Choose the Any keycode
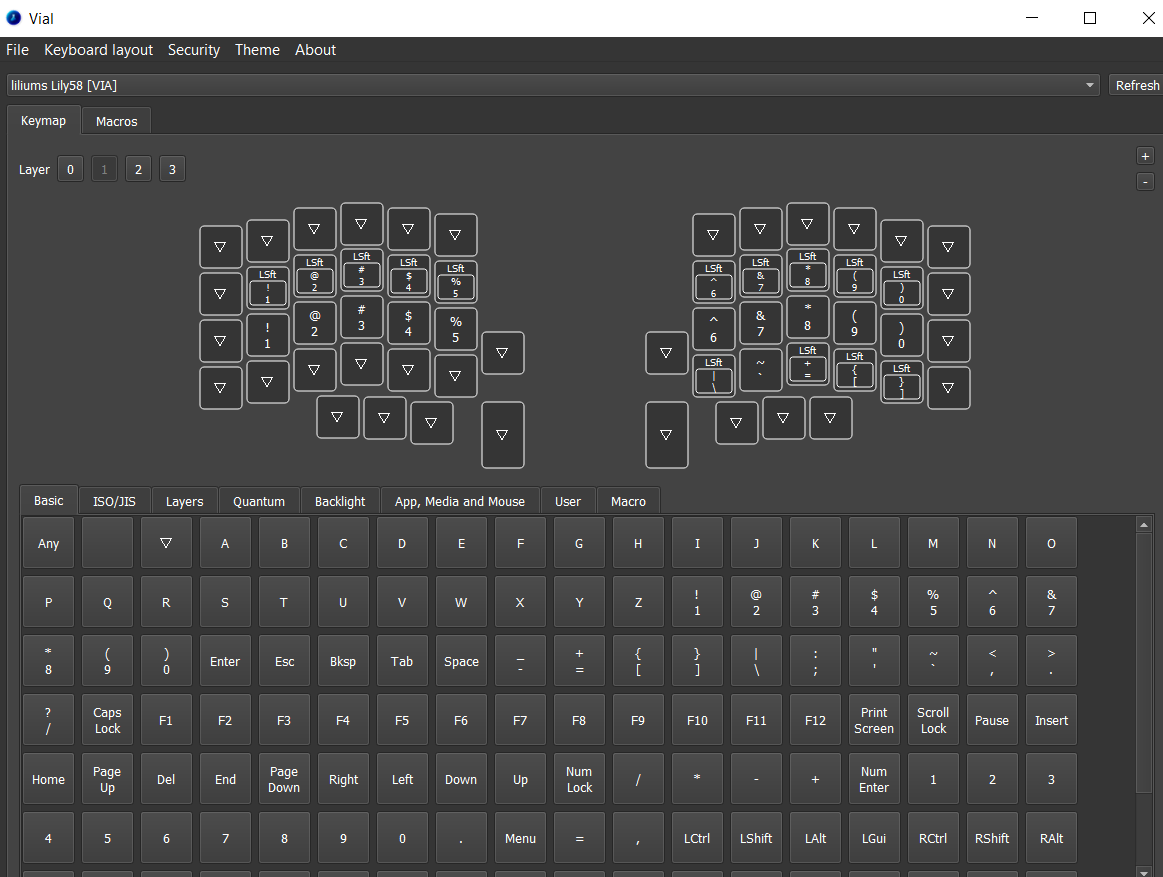Viewport: 1163px width, 877px height. click(x=48, y=544)
